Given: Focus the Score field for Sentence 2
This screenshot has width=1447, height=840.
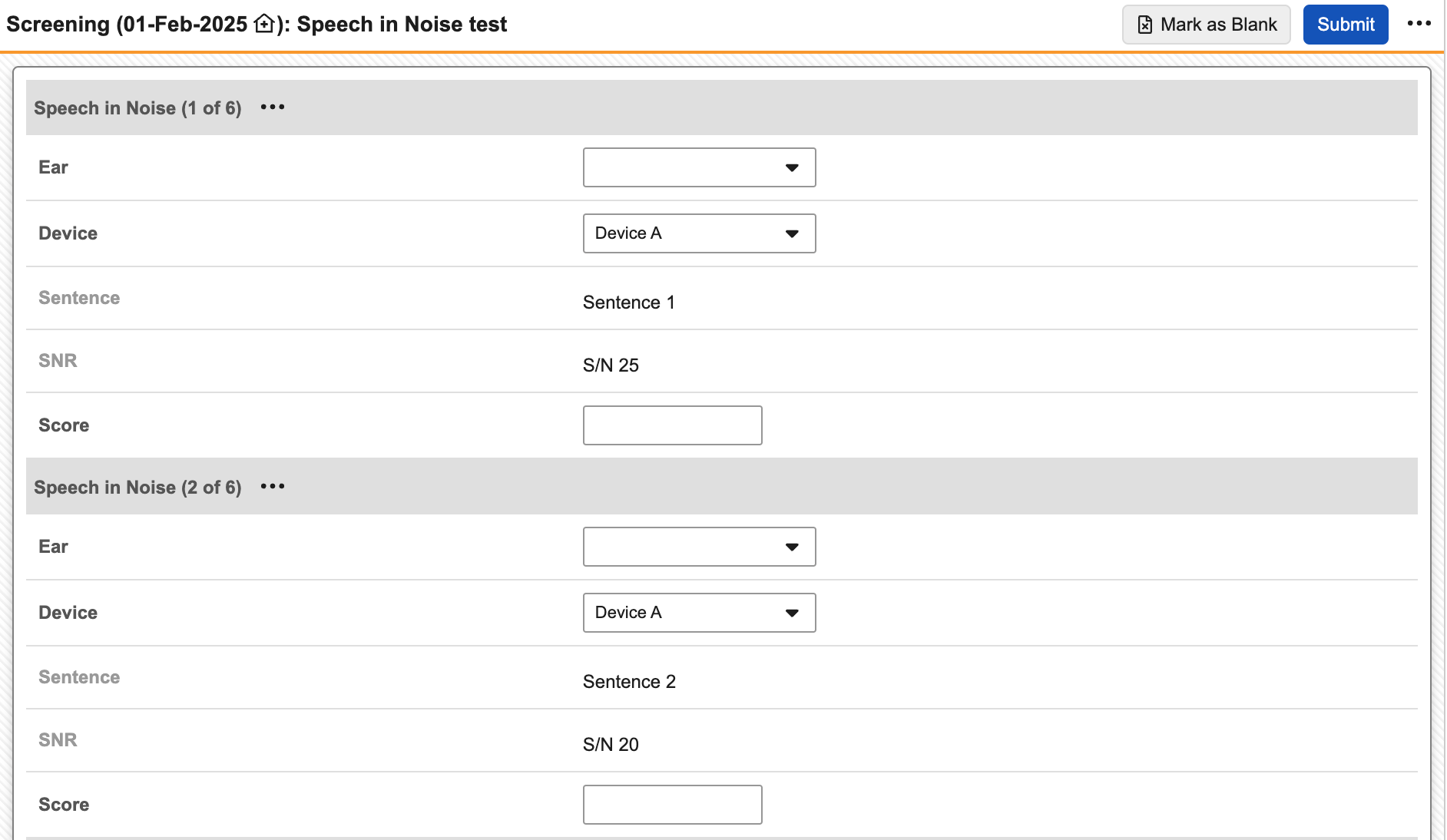Looking at the screenshot, I should pos(672,805).
